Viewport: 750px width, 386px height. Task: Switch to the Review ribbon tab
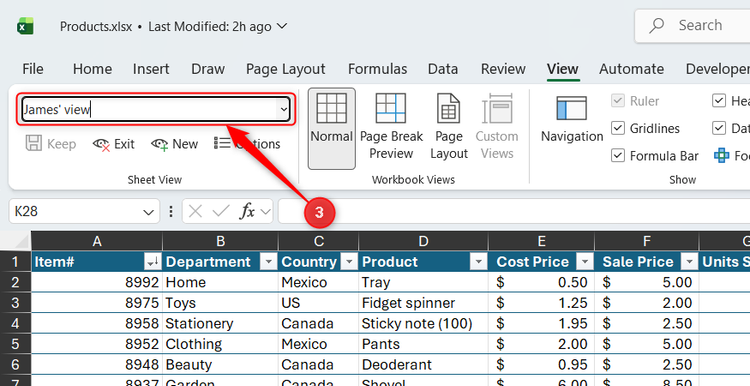503,69
